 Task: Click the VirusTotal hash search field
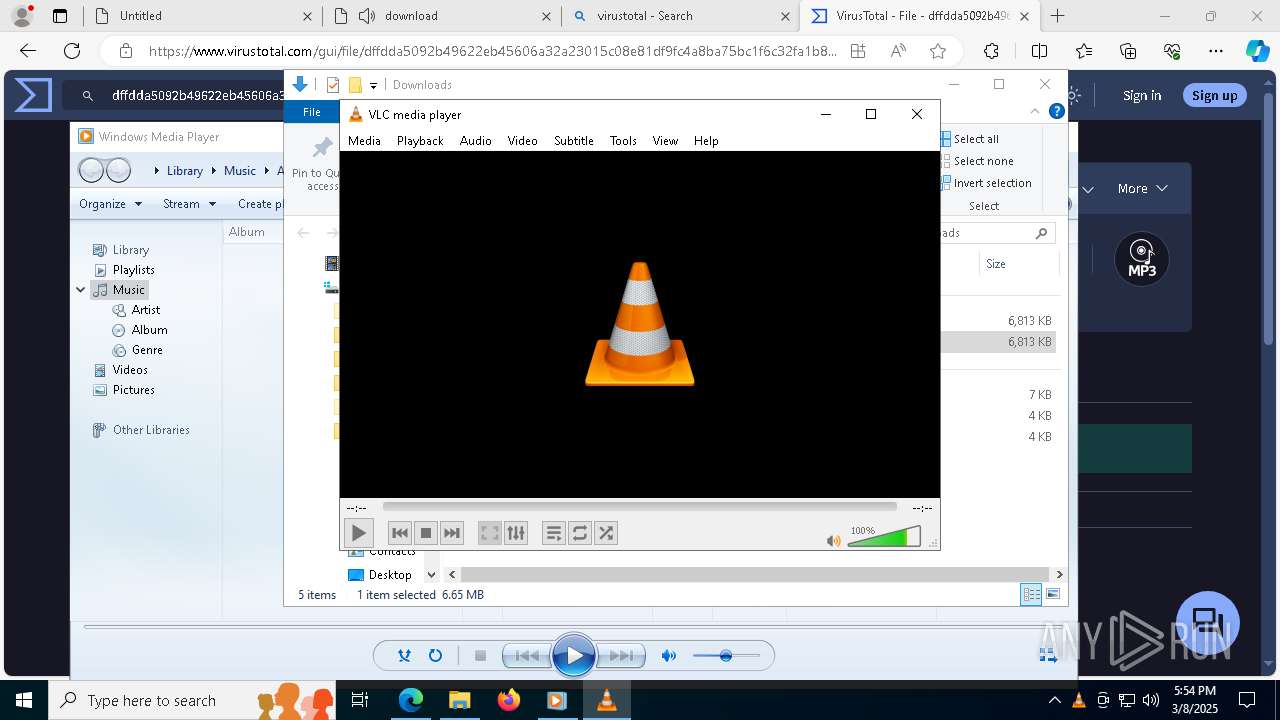pyautogui.click(x=186, y=95)
